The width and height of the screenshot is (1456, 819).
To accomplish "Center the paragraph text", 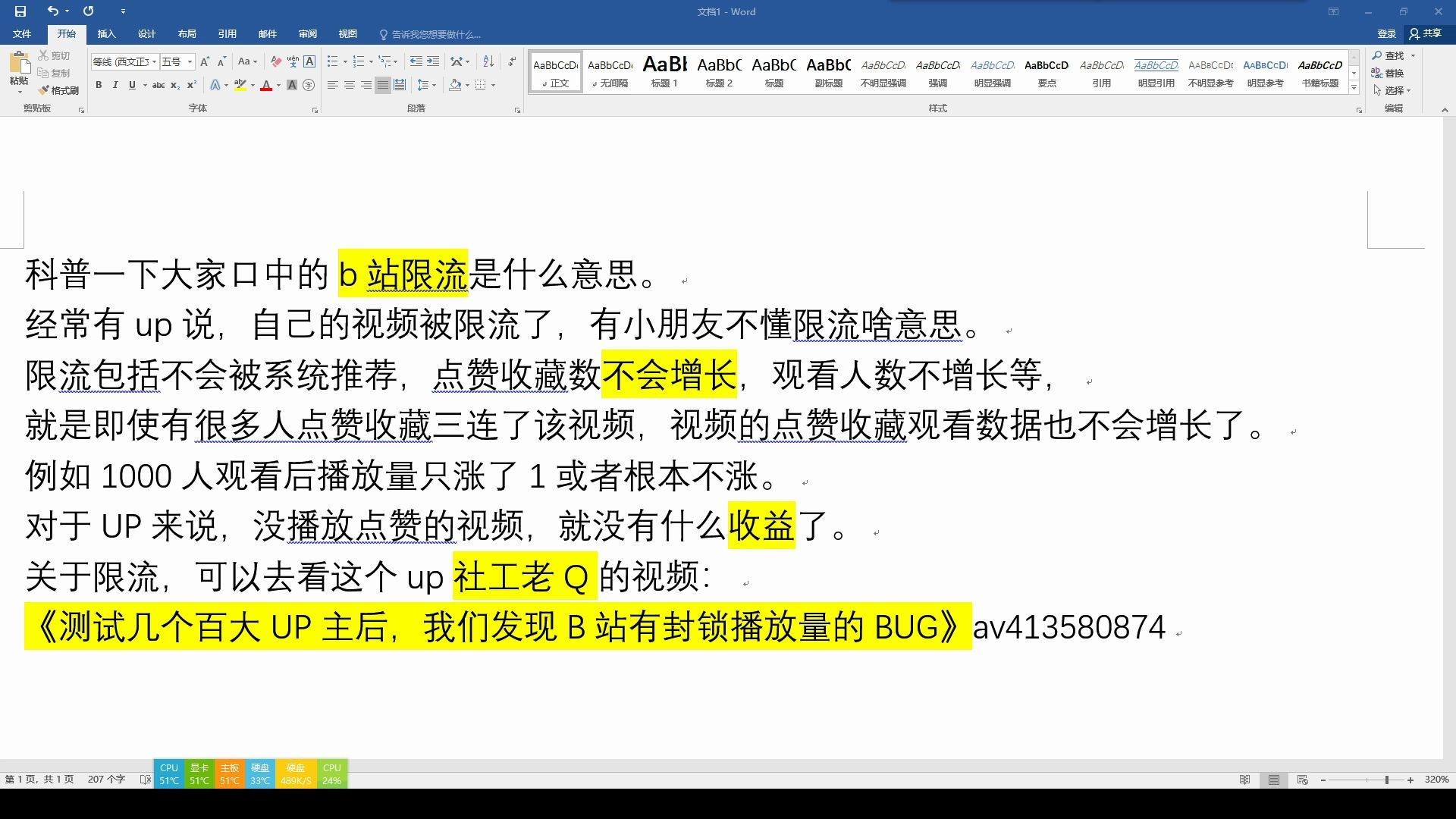I will click(x=350, y=85).
